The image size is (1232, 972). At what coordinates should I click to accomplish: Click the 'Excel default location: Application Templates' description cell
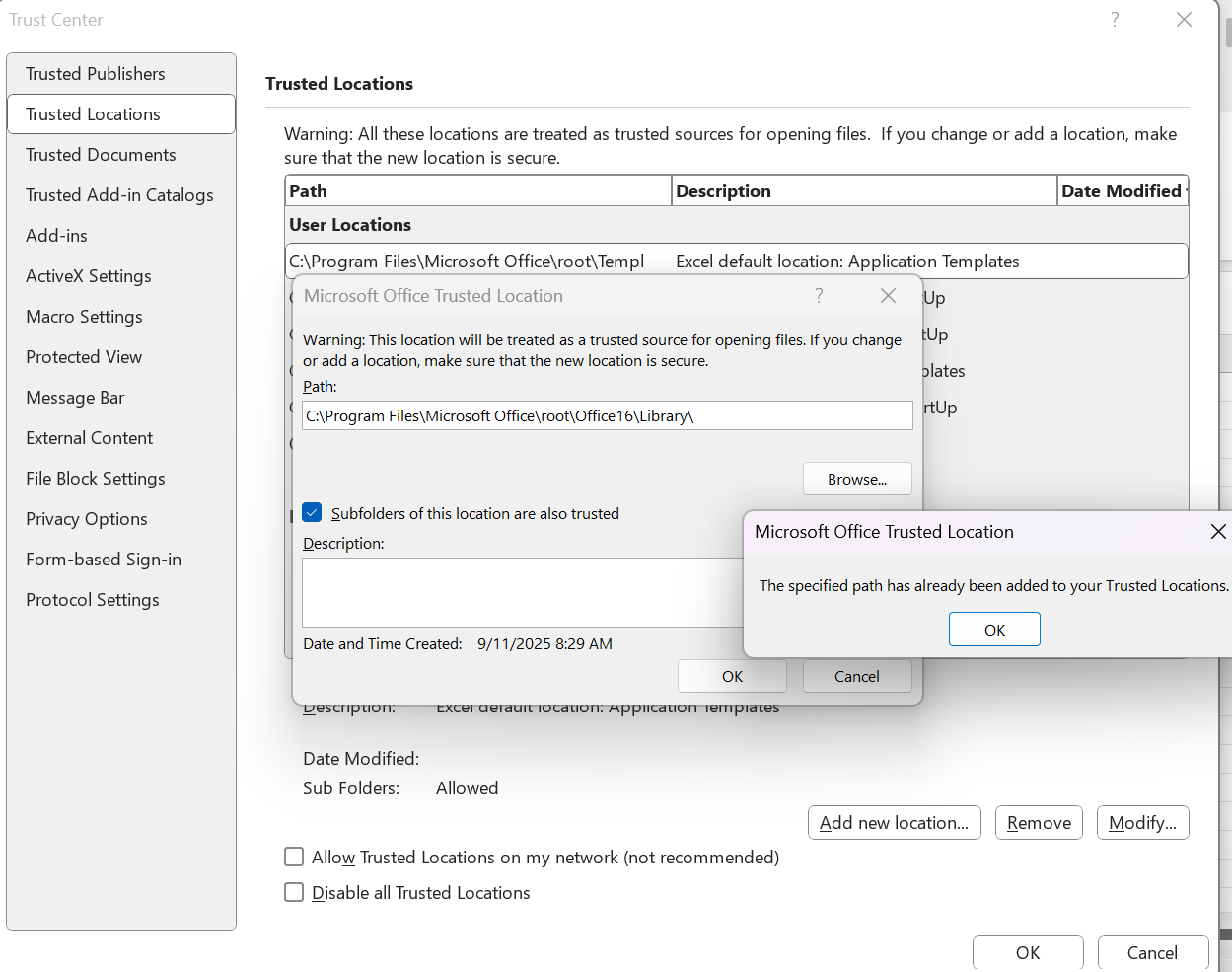pos(847,262)
